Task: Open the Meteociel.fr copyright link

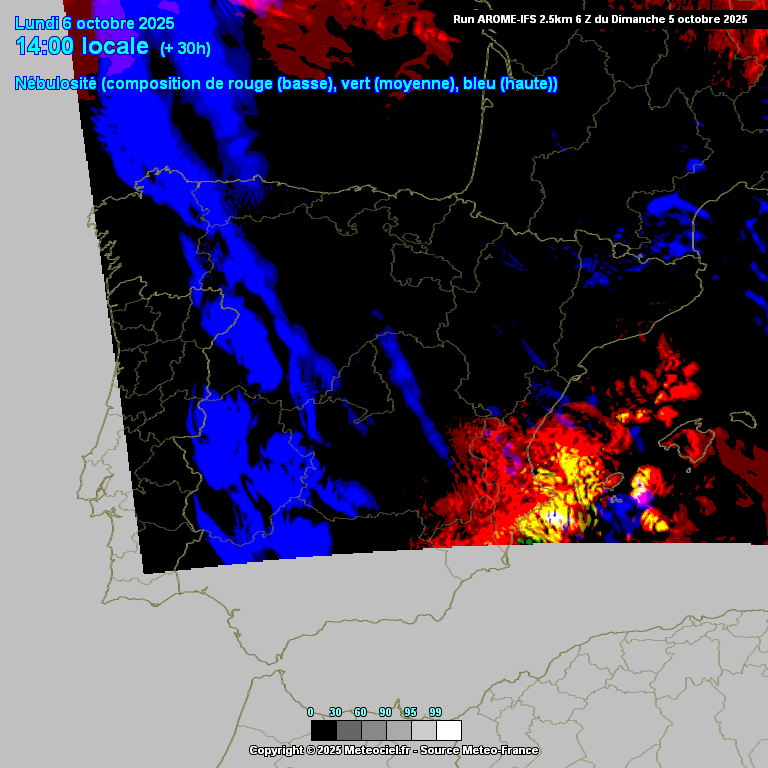Action: 377,750
